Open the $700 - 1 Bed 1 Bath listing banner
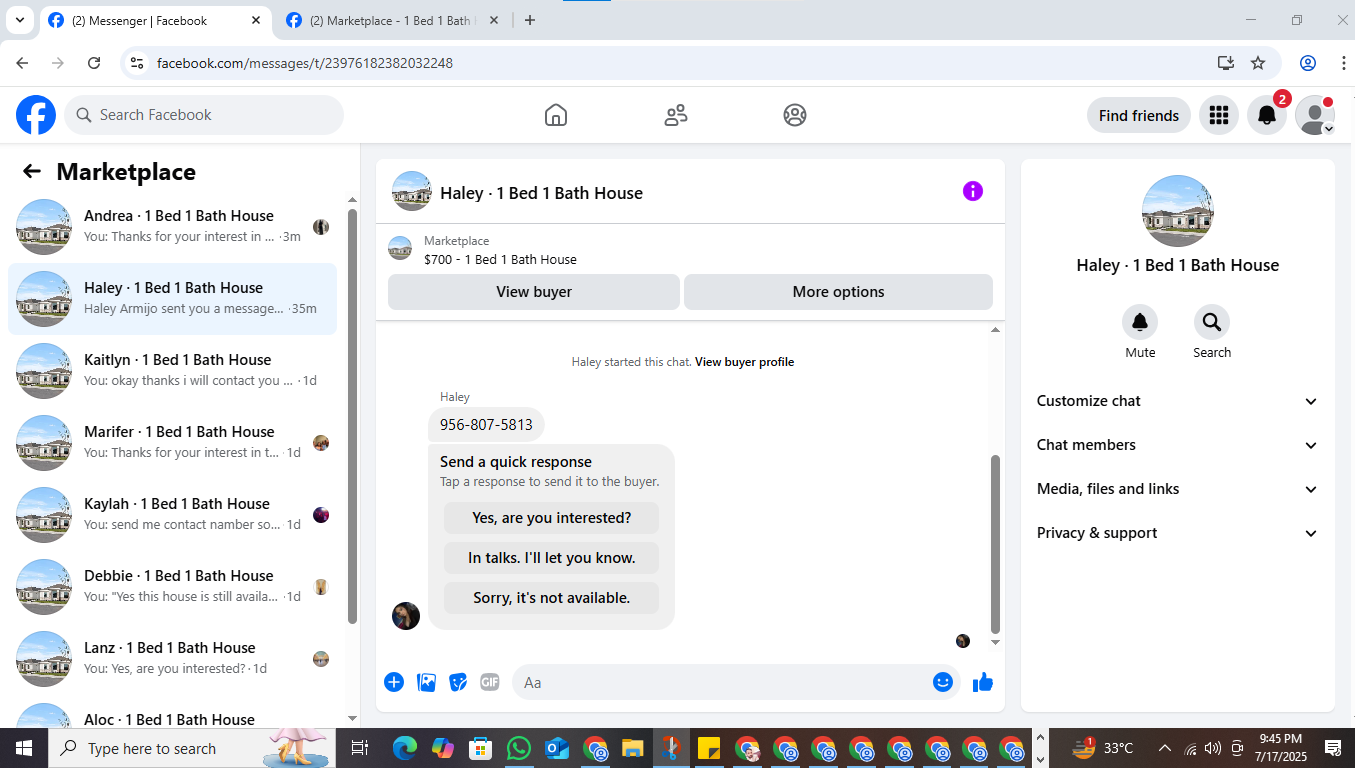 [x=690, y=250]
